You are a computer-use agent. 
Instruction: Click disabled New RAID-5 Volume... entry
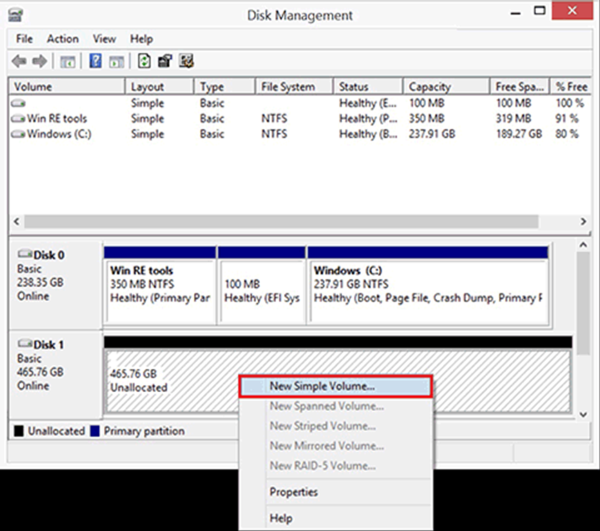tap(336, 466)
